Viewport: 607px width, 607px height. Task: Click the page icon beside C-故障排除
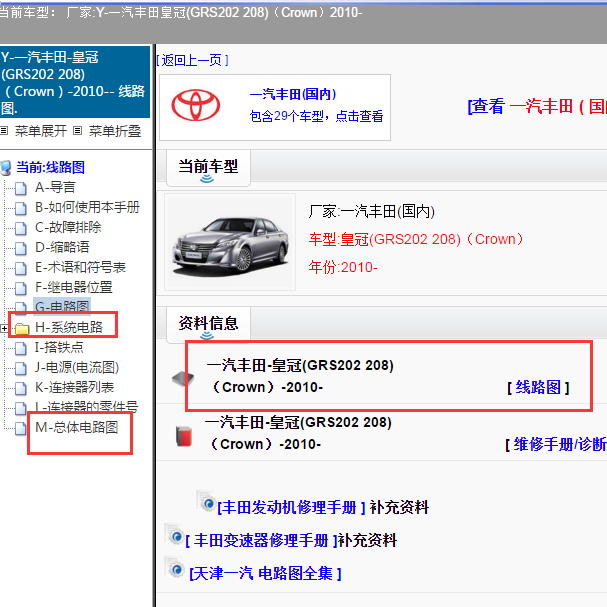coord(21,228)
